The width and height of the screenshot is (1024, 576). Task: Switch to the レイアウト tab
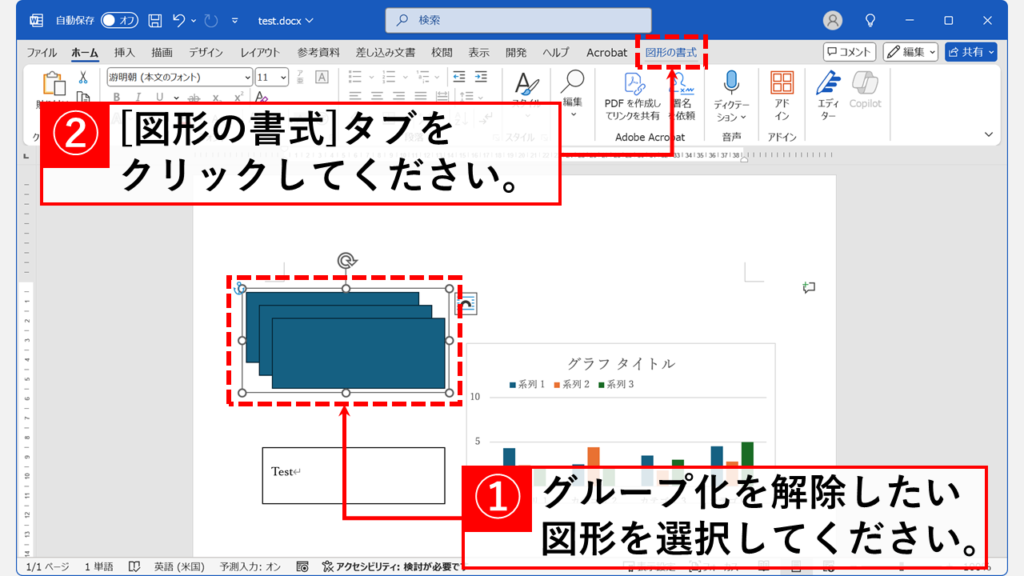pos(259,52)
